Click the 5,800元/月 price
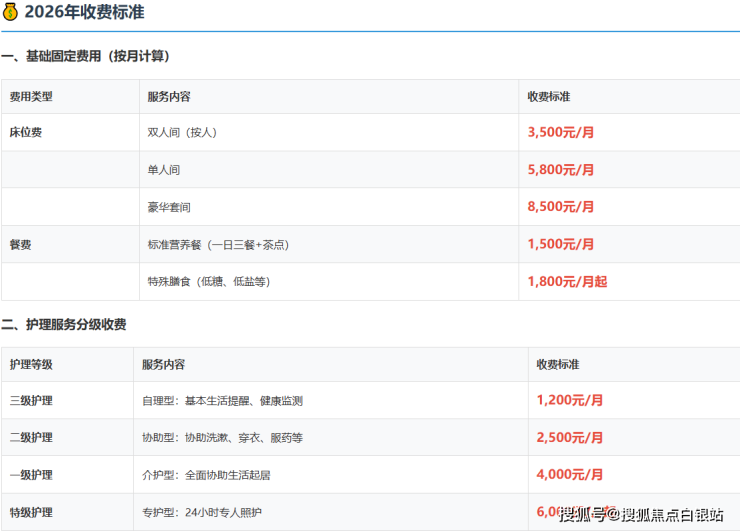The image size is (740, 531). click(560, 170)
